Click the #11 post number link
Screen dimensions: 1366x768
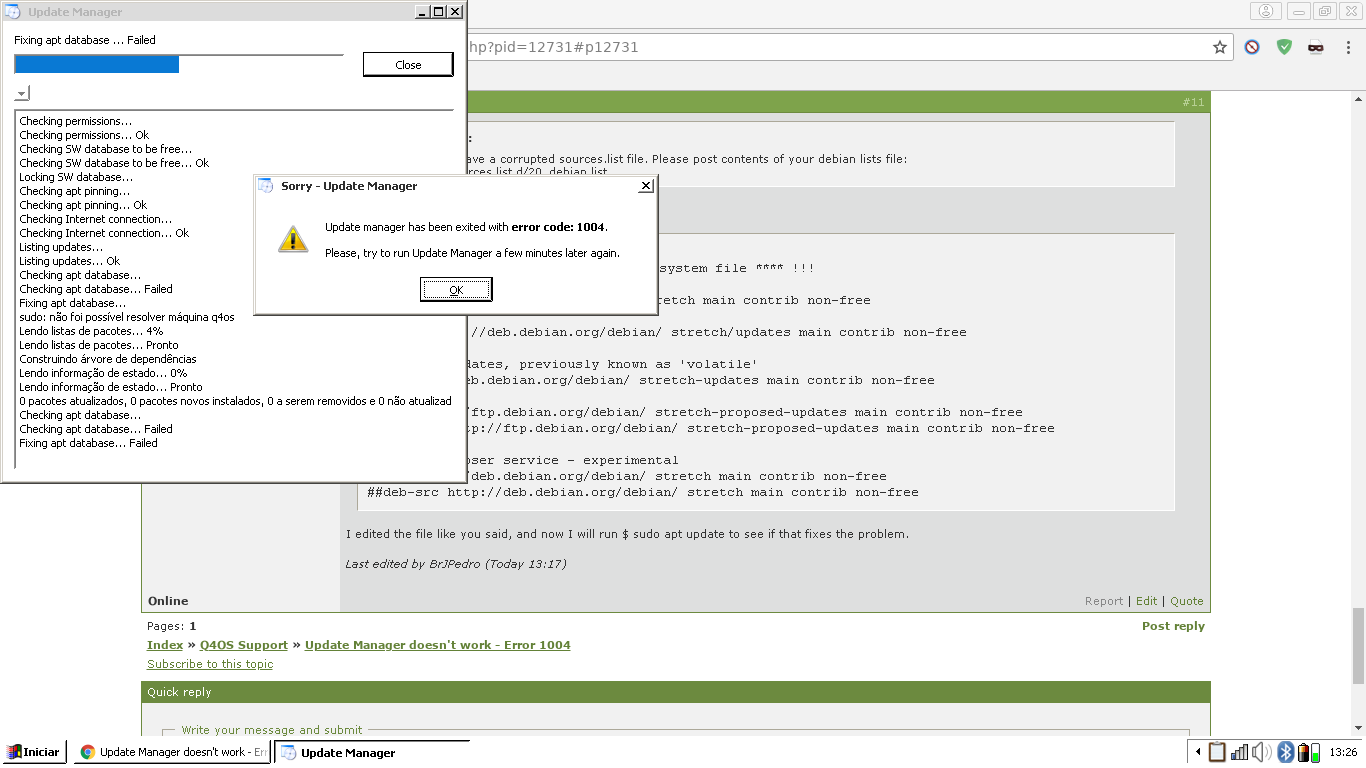(1193, 102)
